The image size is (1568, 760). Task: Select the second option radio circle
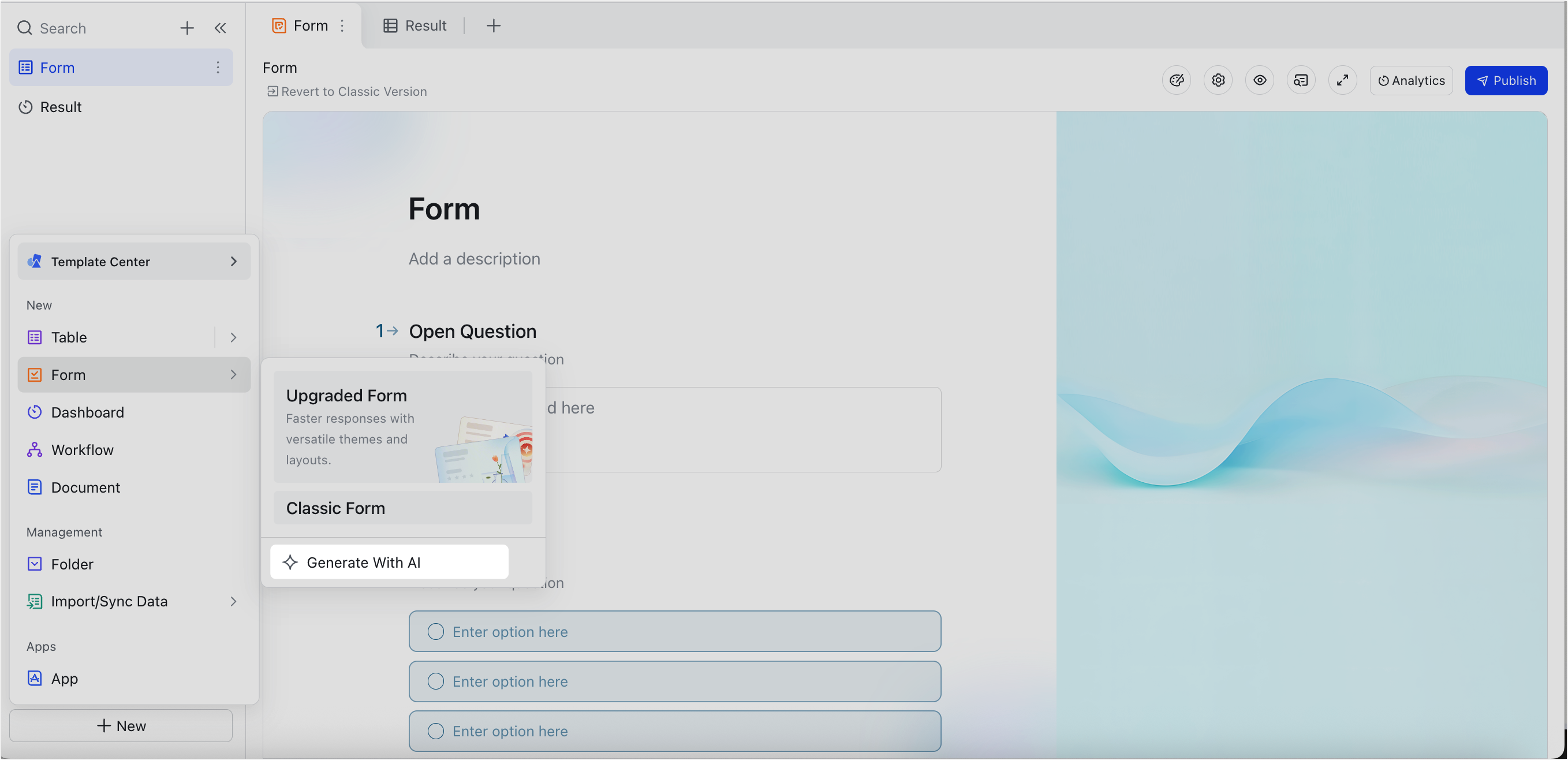[436, 682]
